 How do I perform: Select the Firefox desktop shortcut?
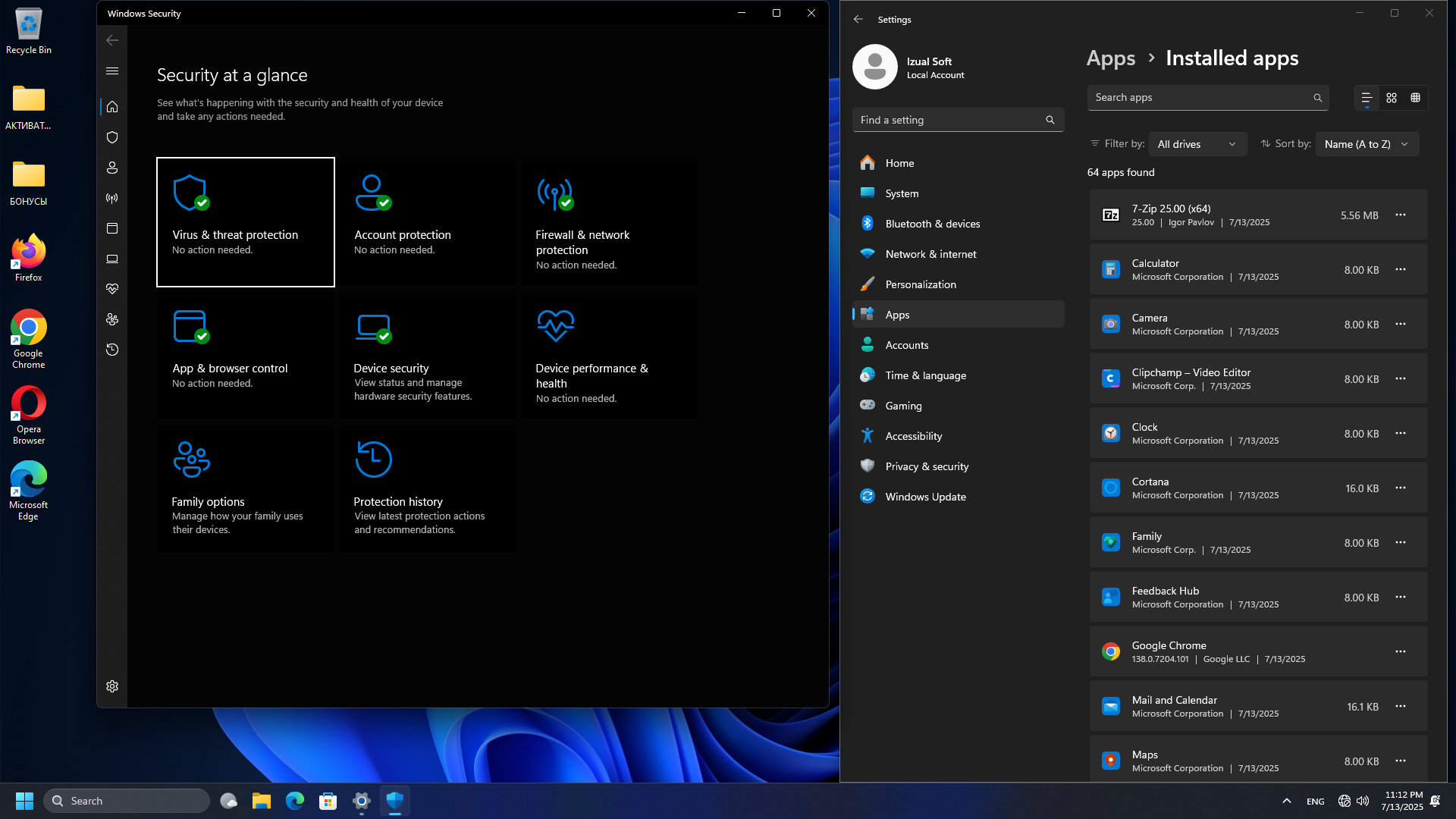[x=29, y=259]
